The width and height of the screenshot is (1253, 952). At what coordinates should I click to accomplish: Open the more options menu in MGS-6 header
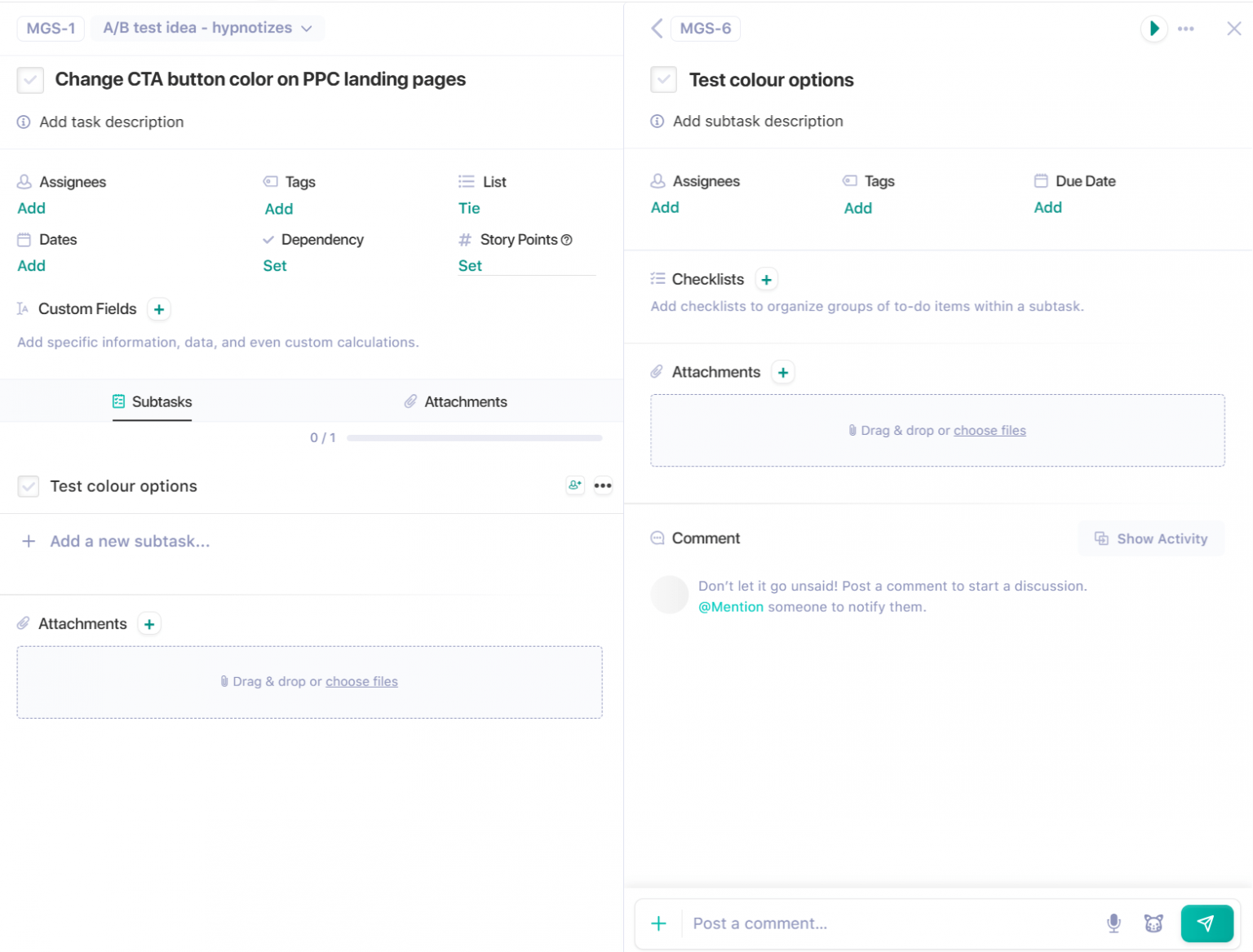(x=1186, y=29)
